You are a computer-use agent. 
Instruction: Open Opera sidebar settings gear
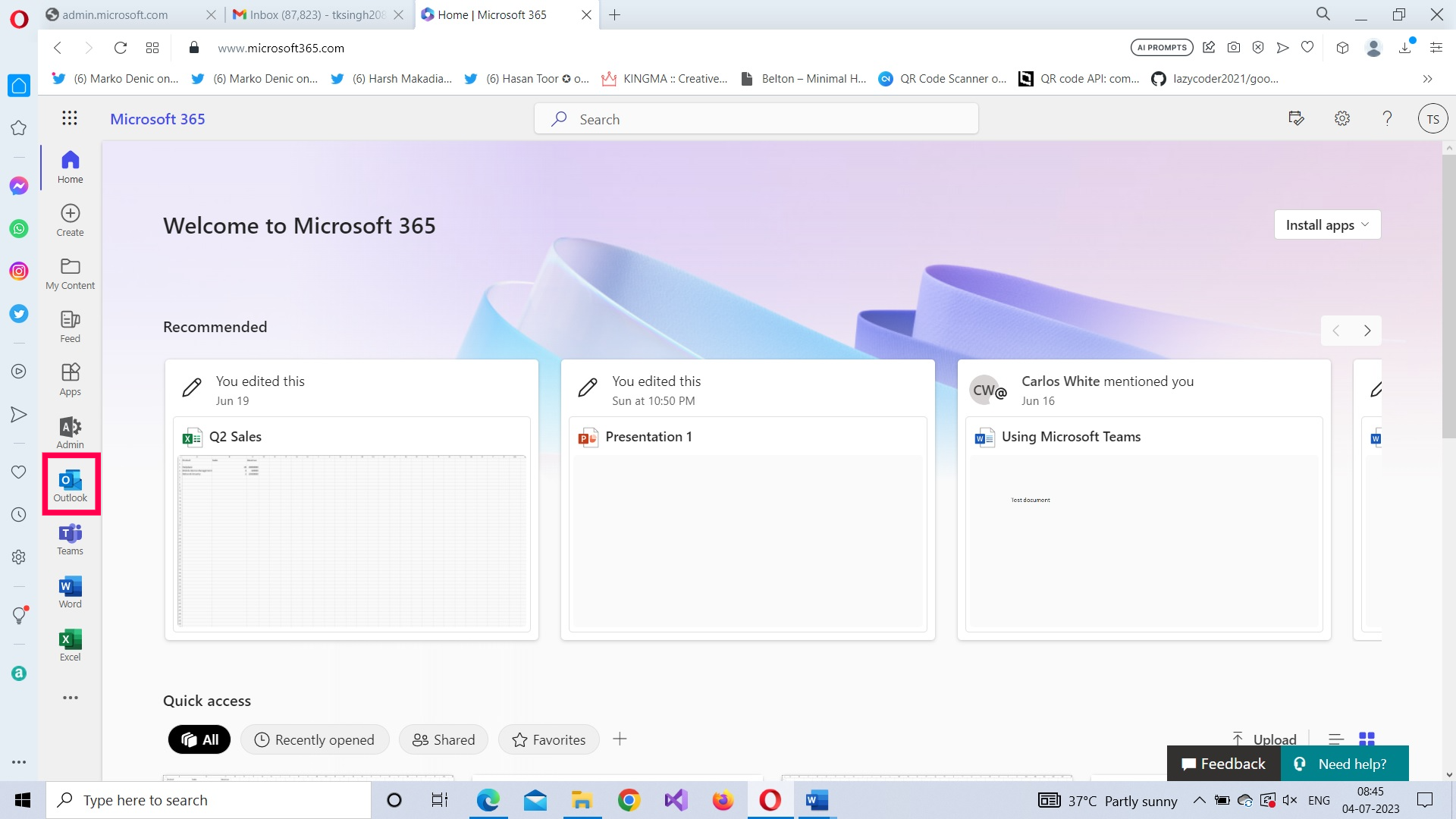pos(19,557)
